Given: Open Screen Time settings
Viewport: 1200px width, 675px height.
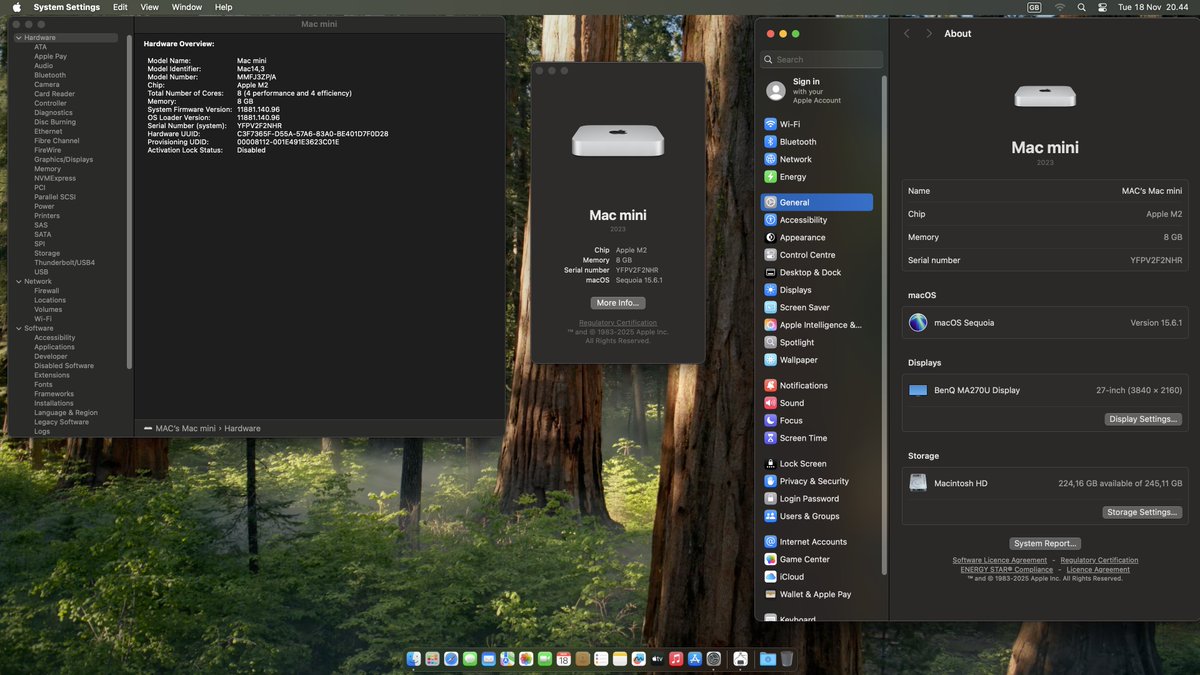Looking at the screenshot, I should pyautogui.click(x=817, y=438).
